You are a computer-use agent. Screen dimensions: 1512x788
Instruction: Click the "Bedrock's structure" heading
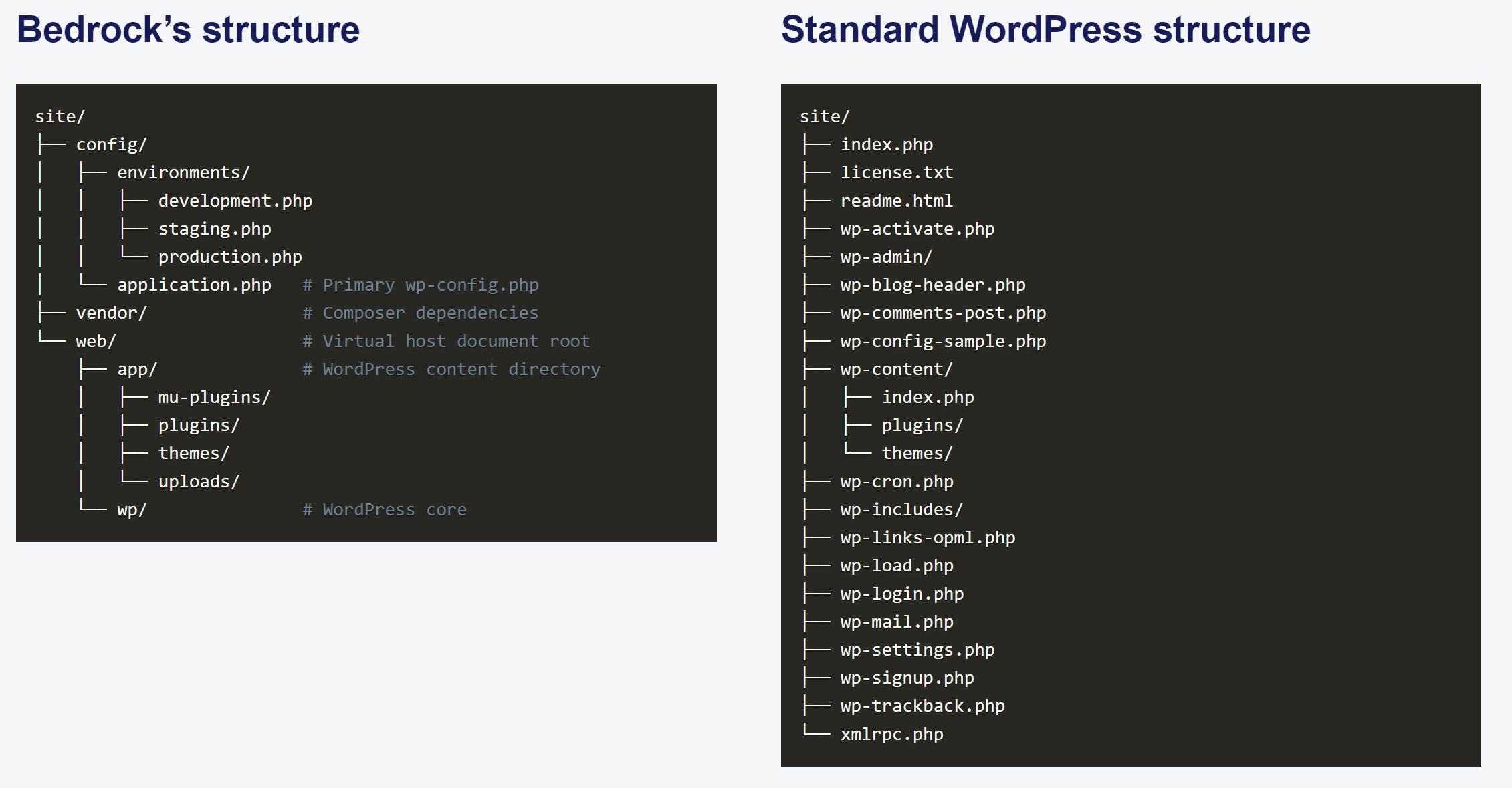click(x=188, y=30)
